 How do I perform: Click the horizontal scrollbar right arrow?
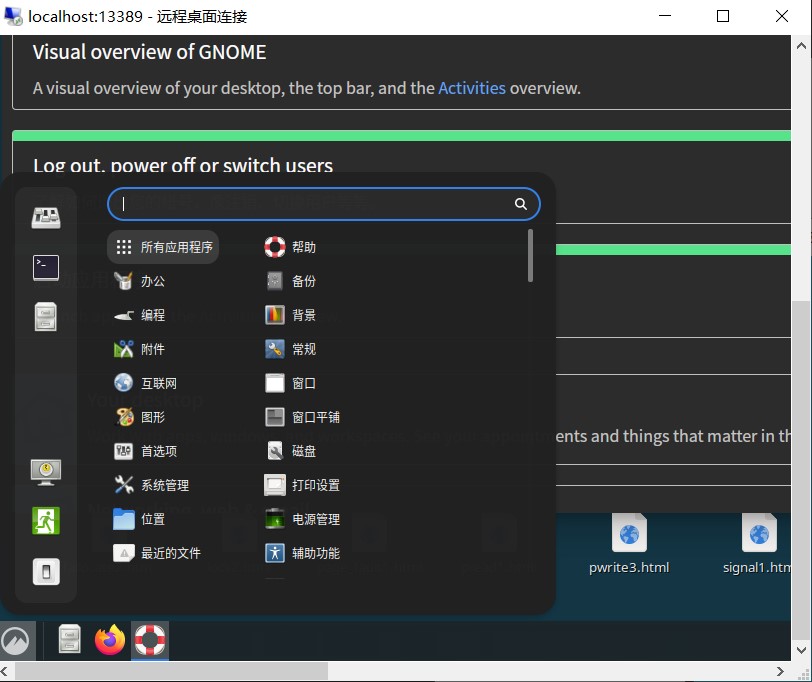pos(780,671)
